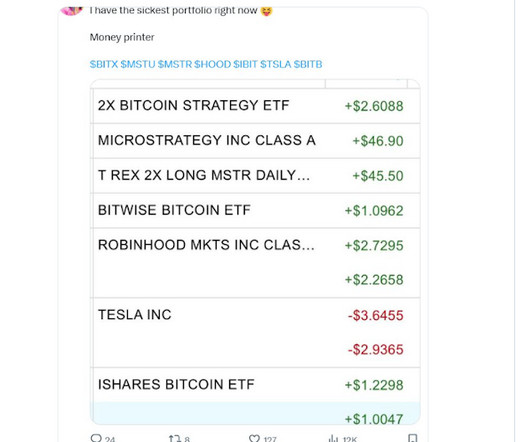Open the $TSLA cashtag link

275,64
